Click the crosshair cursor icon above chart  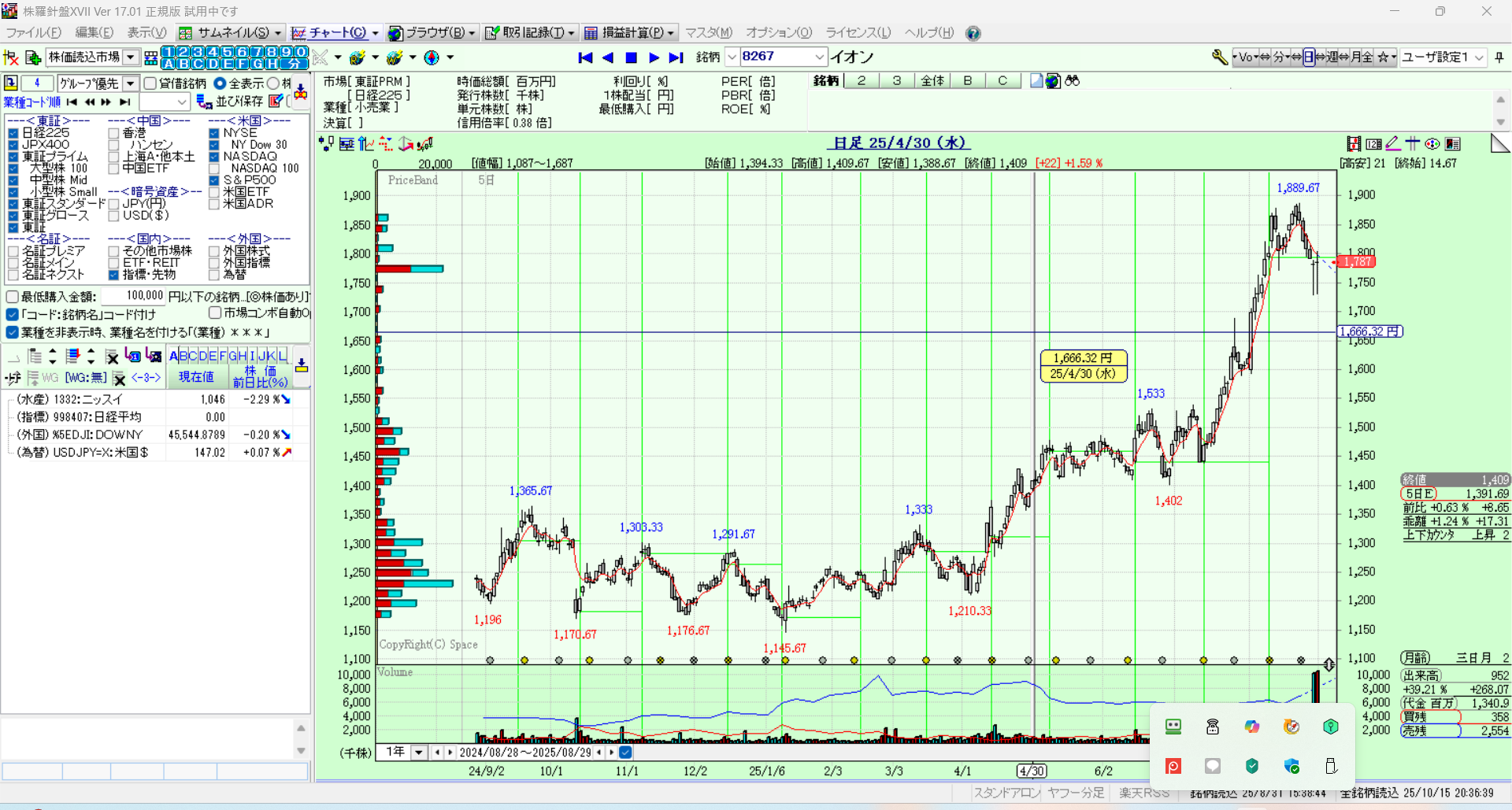(1412, 143)
